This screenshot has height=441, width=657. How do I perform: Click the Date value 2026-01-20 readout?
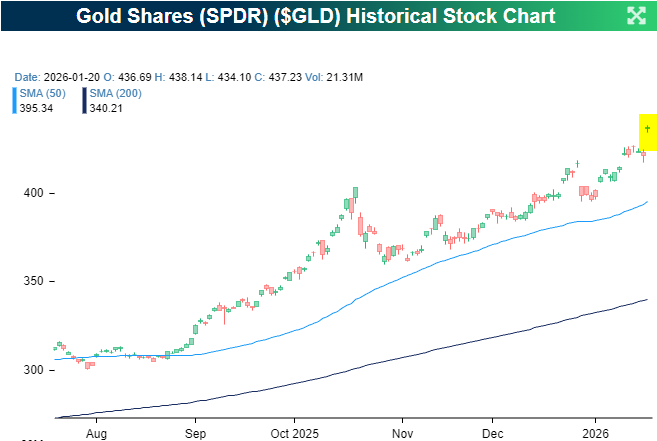coord(66,76)
